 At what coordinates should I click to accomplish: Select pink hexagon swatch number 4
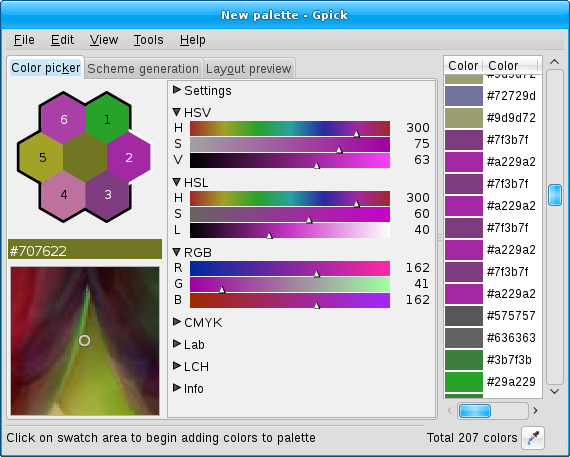click(64, 195)
